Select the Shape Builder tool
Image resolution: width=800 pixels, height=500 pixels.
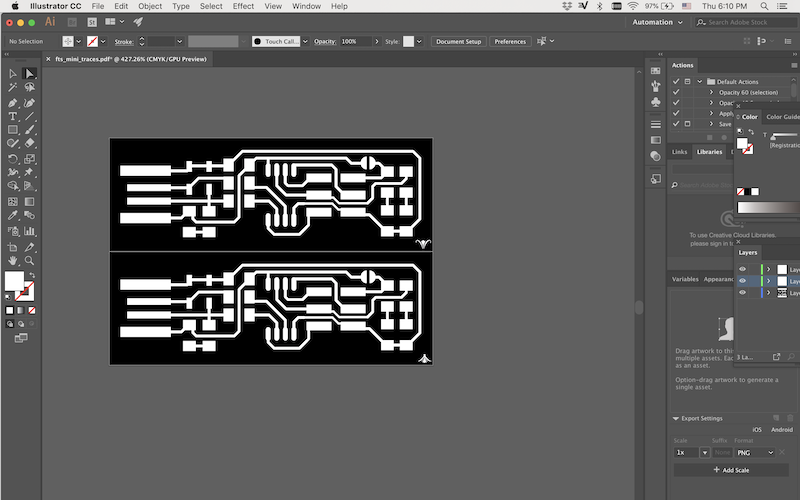(13, 186)
